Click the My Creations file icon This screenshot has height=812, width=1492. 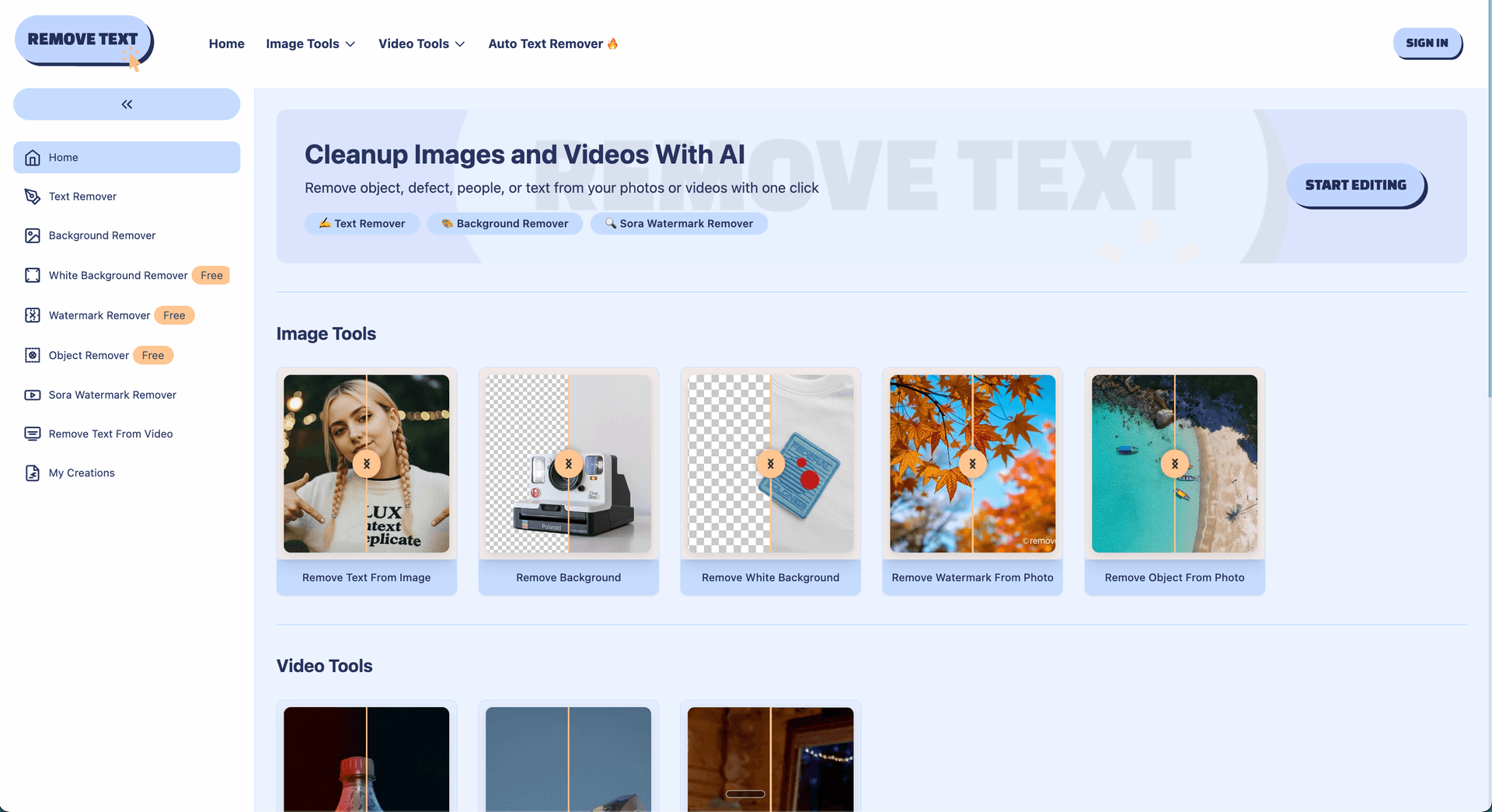(x=32, y=473)
